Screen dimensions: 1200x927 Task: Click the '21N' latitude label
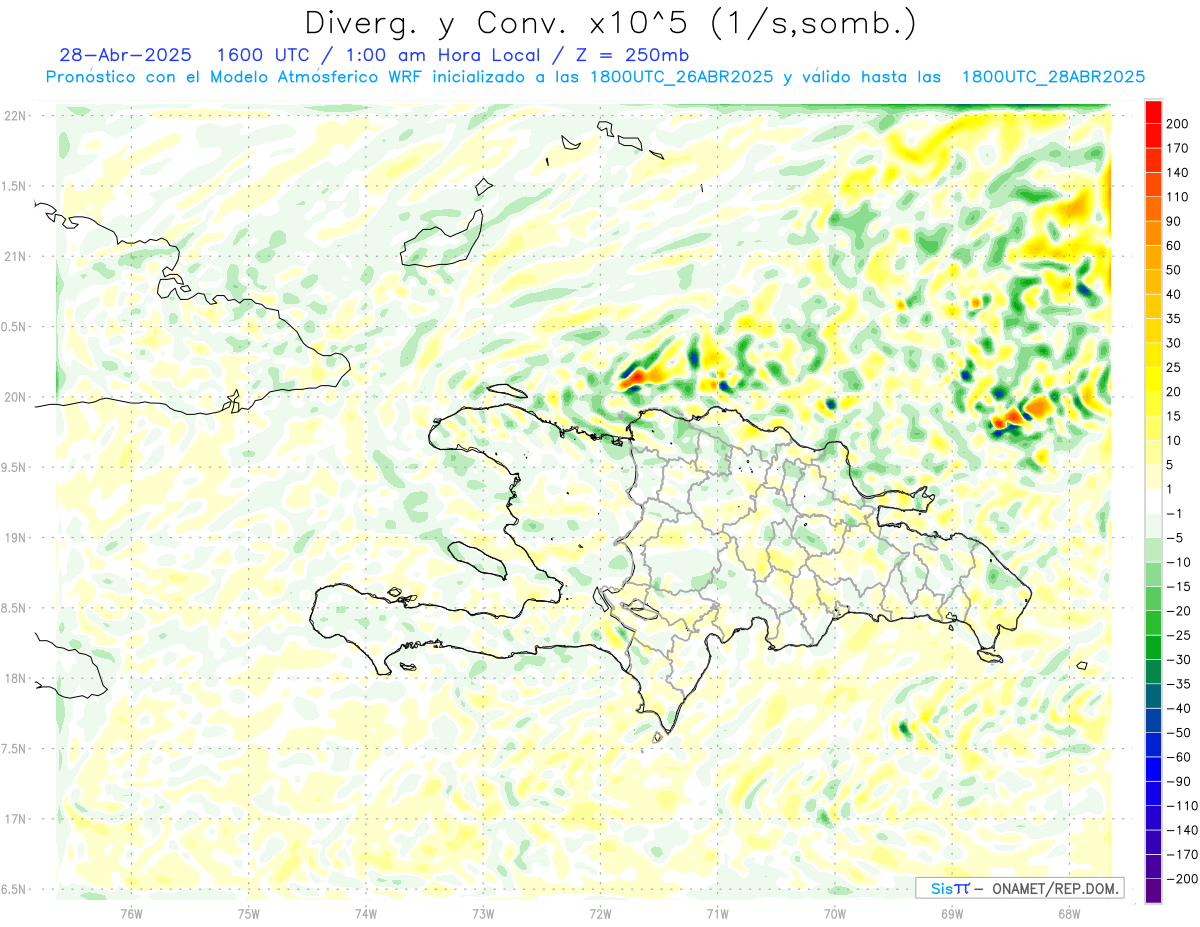(16, 257)
